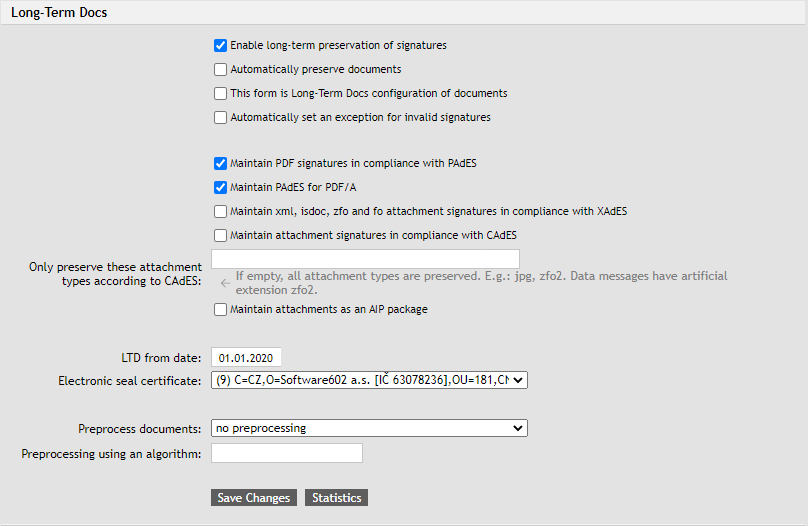Disable Maintain PAdES for PDF/A
This screenshot has height=526, width=808.
click(220, 187)
